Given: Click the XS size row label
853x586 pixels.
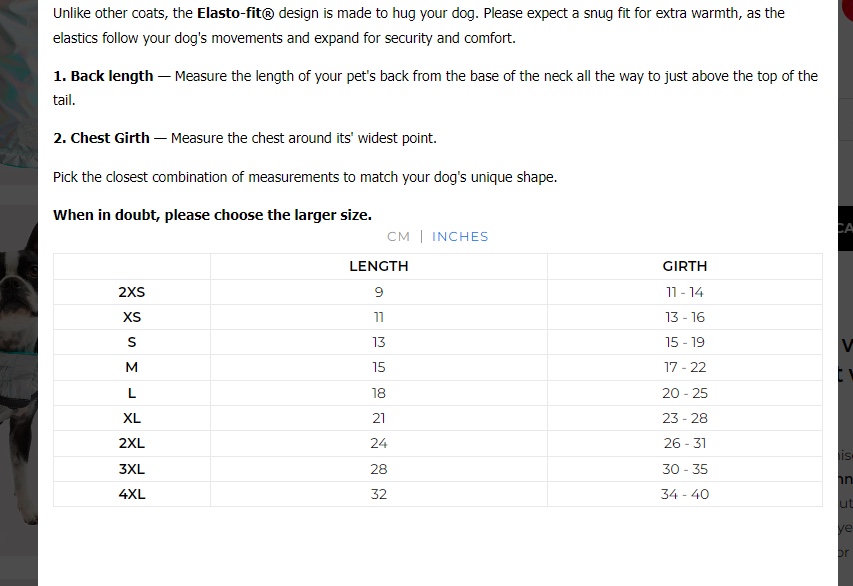Looking at the screenshot, I should 132,317.
